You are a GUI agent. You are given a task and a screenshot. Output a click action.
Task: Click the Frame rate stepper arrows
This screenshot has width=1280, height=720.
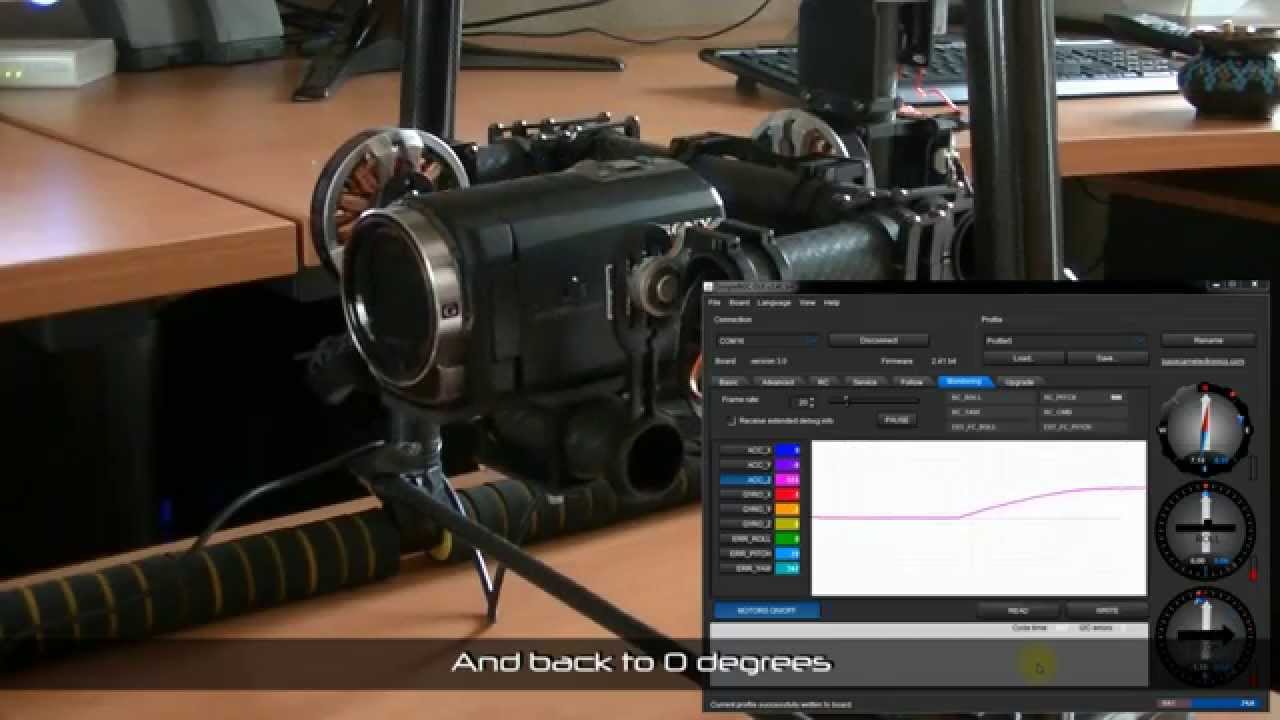coord(811,402)
